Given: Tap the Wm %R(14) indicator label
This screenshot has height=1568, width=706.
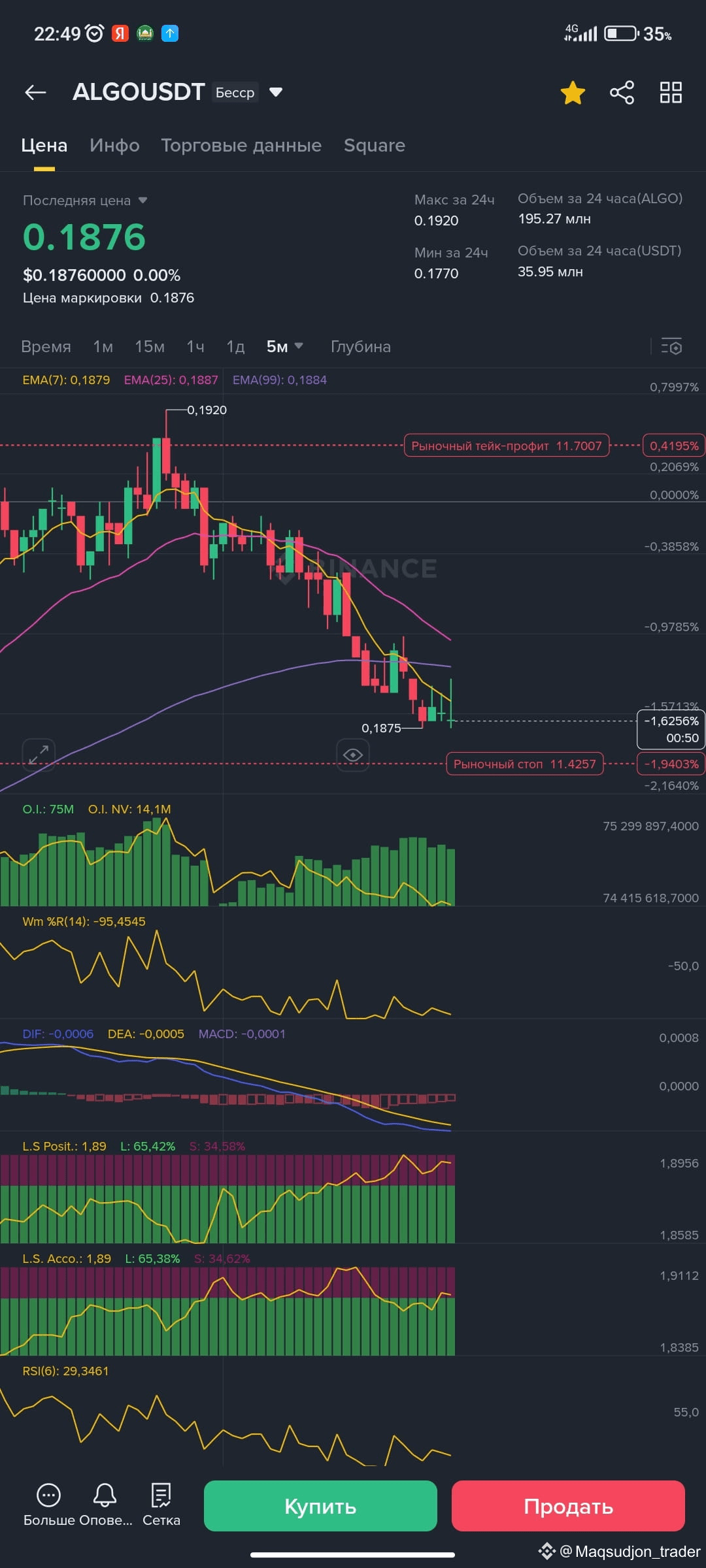Looking at the screenshot, I should pyautogui.click(x=84, y=921).
